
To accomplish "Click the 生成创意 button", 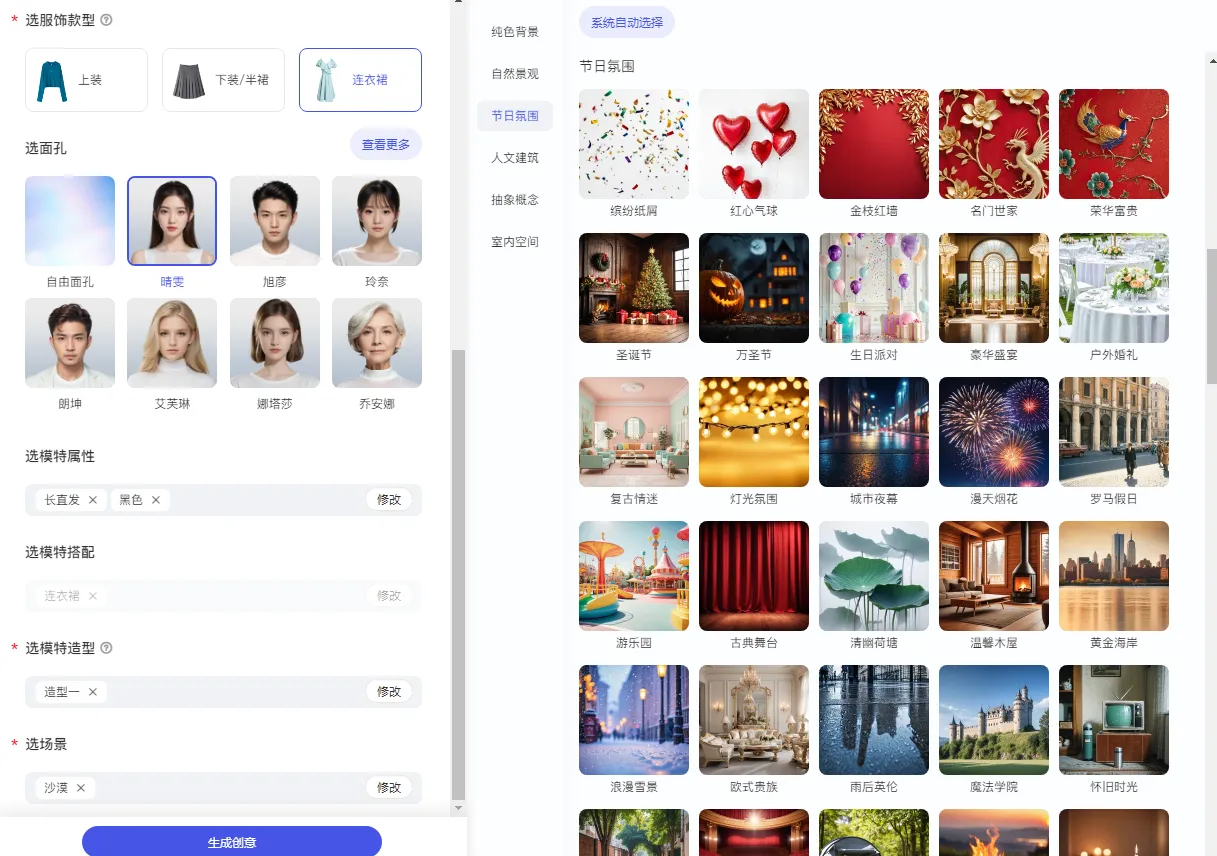I will [x=232, y=842].
